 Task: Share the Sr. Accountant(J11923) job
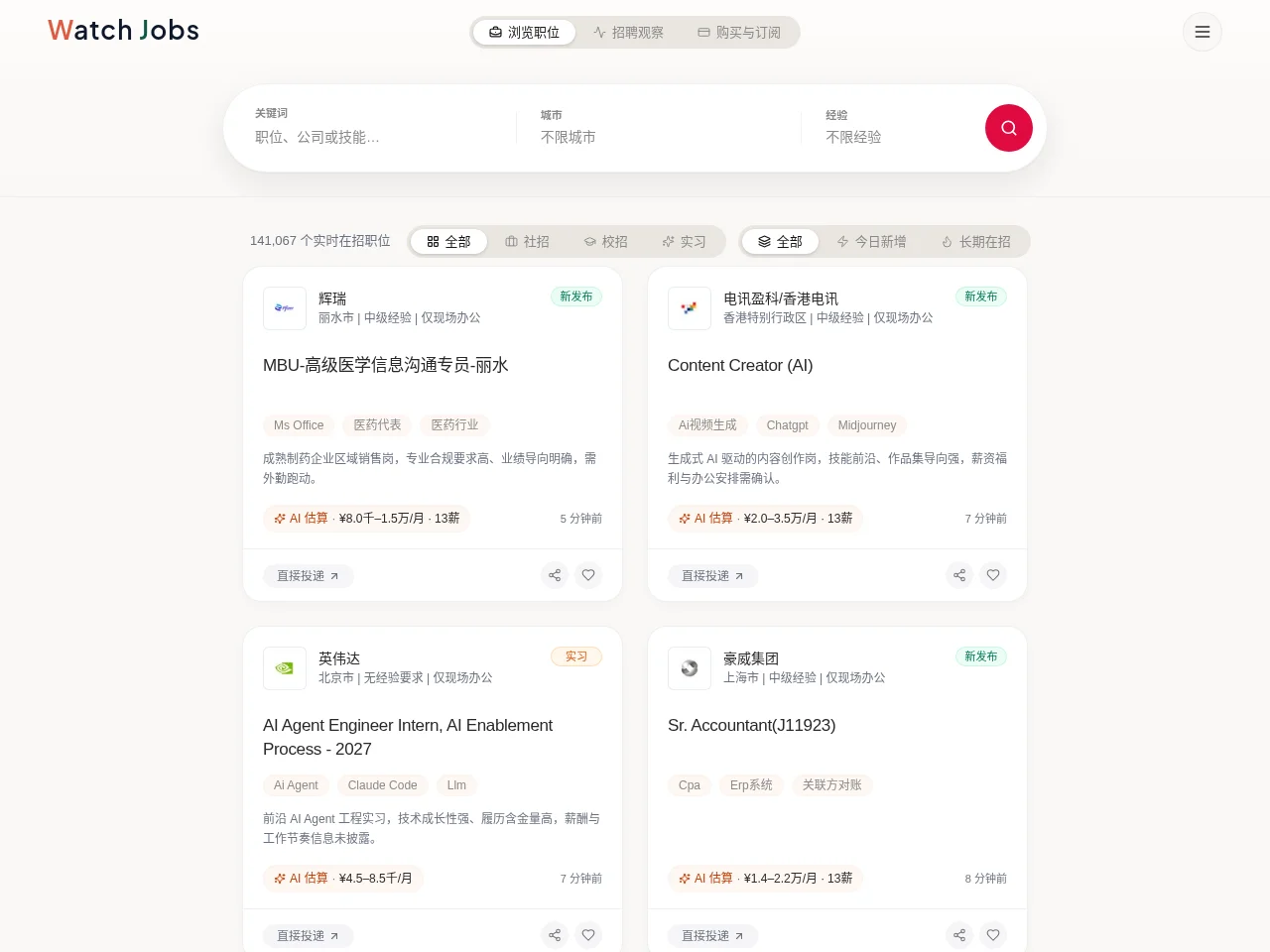(x=959, y=935)
